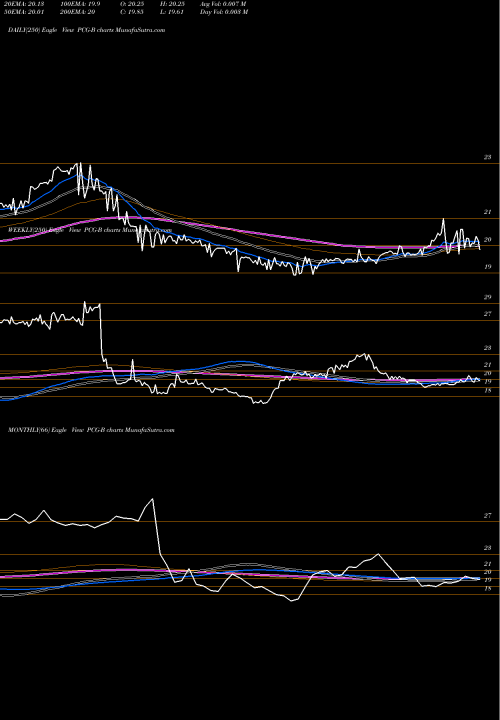Click the 27 price label on monthly chart
The height and width of the screenshot is (720, 500).
click(x=487, y=516)
